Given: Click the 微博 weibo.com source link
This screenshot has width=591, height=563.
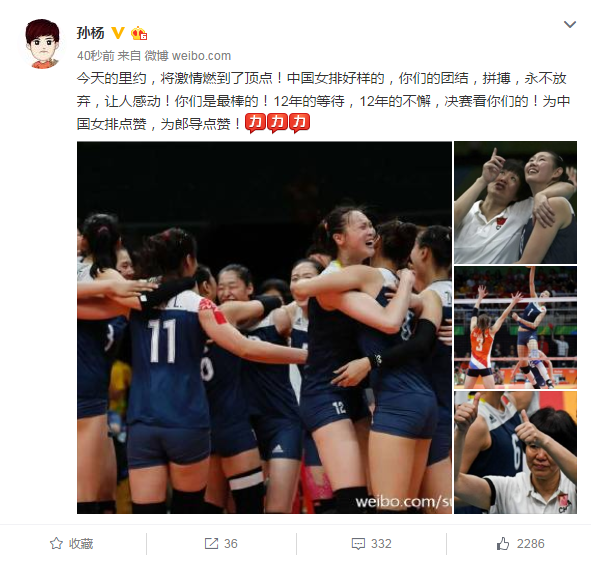Looking at the screenshot, I should click(188, 56).
